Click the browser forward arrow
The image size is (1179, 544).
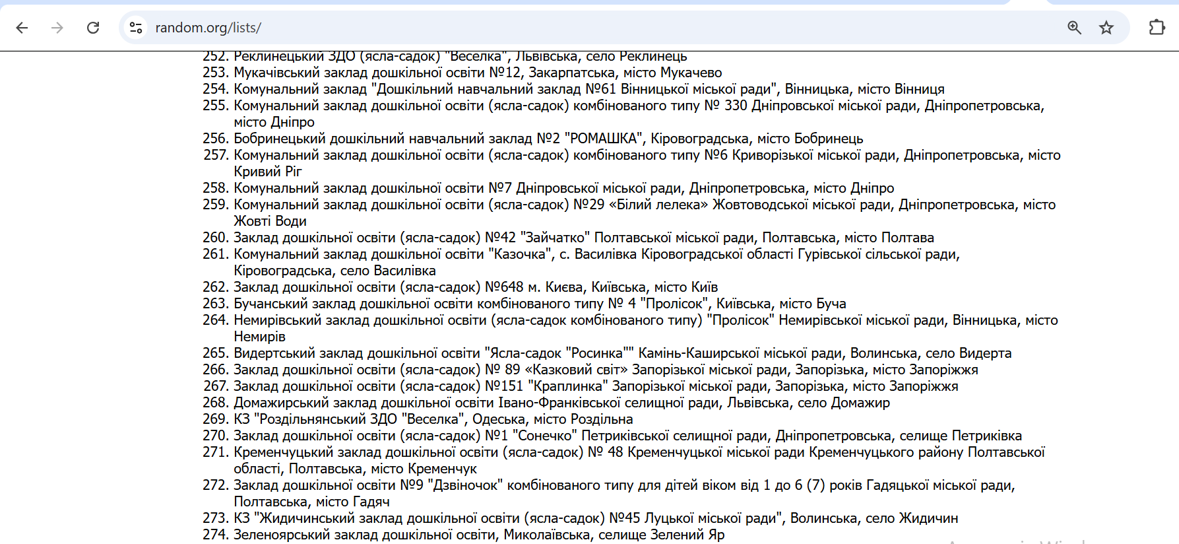(x=57, y=28)
